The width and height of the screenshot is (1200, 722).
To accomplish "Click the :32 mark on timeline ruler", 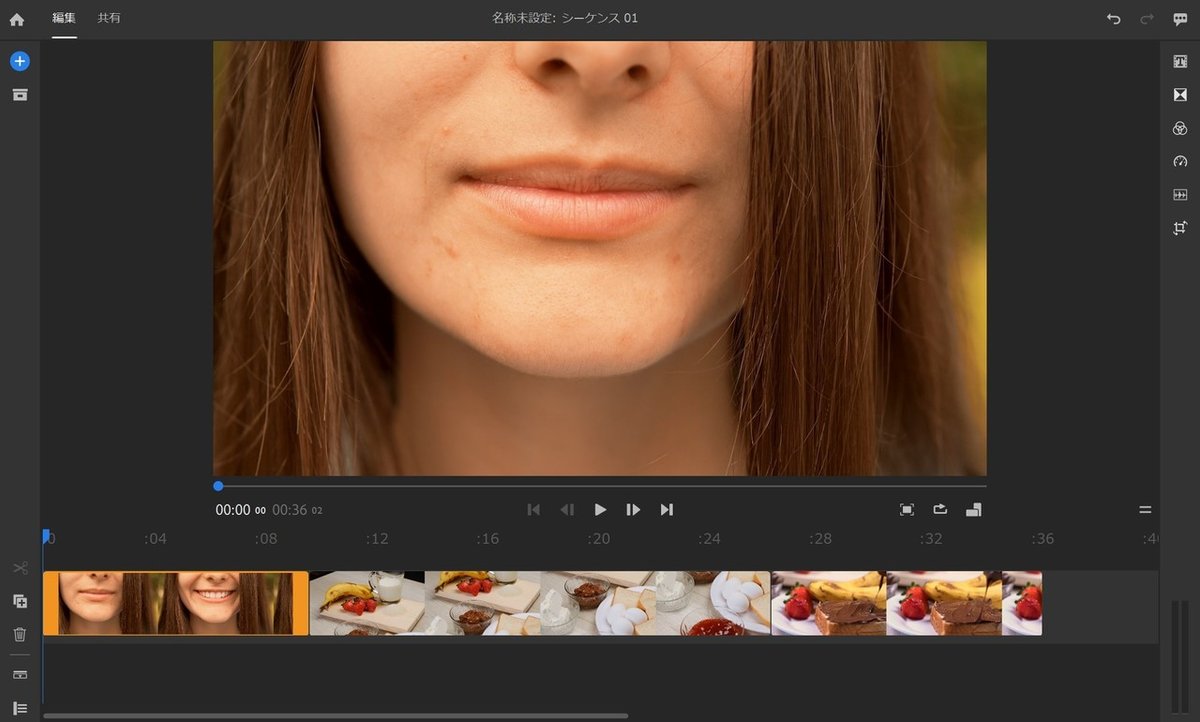I will pos(931,539).
